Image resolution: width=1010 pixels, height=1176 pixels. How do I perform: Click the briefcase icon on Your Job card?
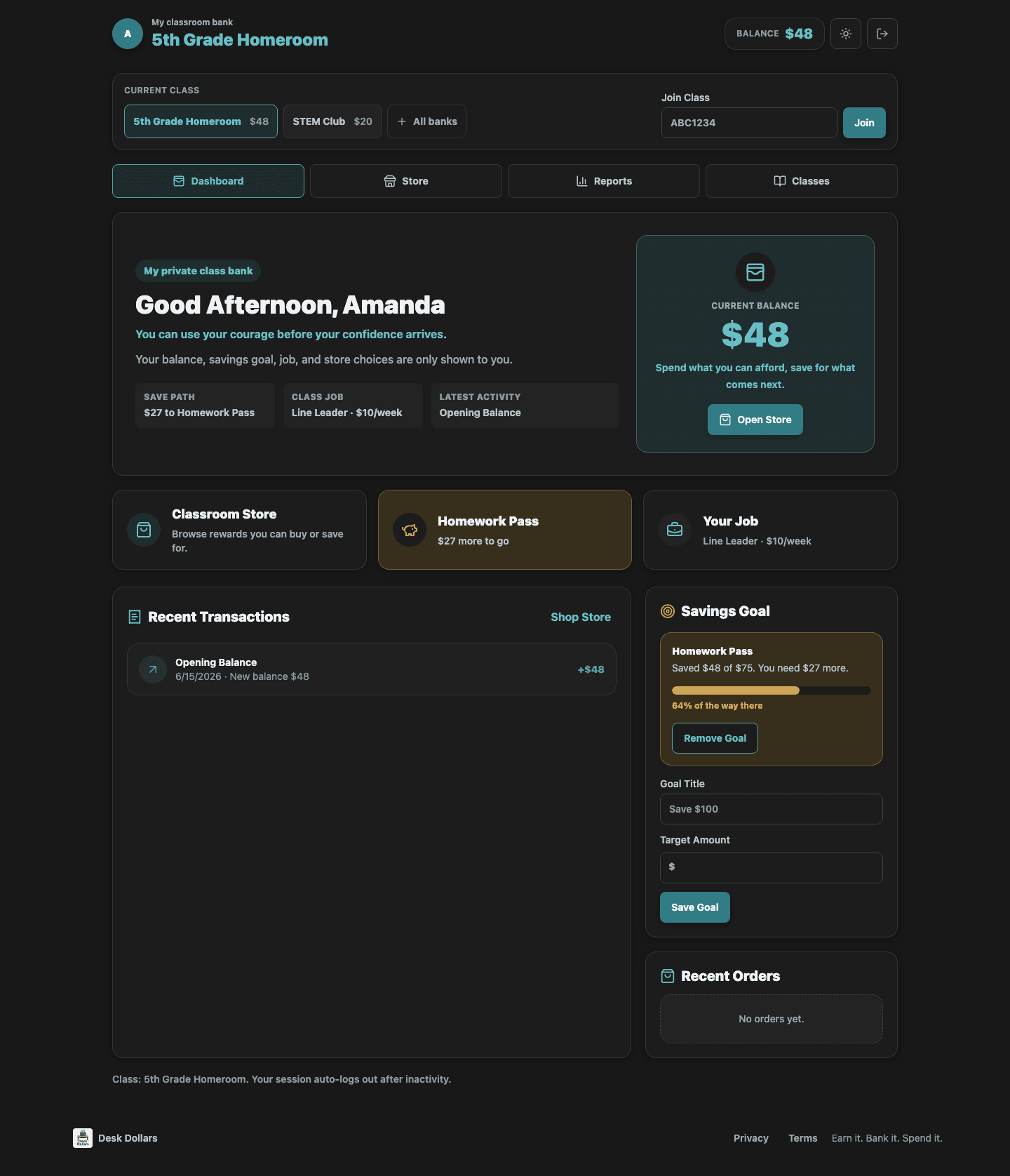pyautogui.click(x=675, y=530)
